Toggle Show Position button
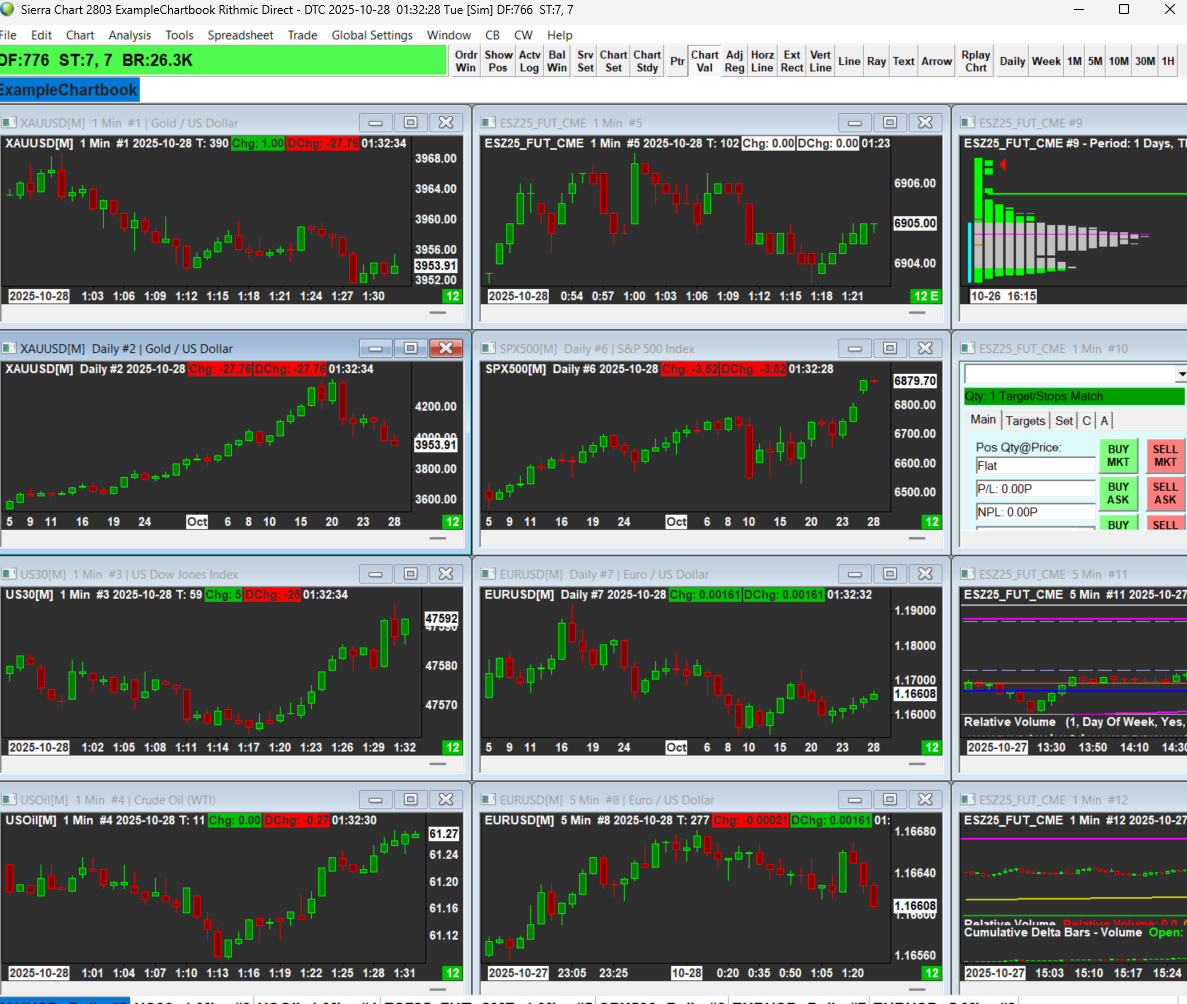The width and height of the screenshot is (1187, 1004). [498, 61]
